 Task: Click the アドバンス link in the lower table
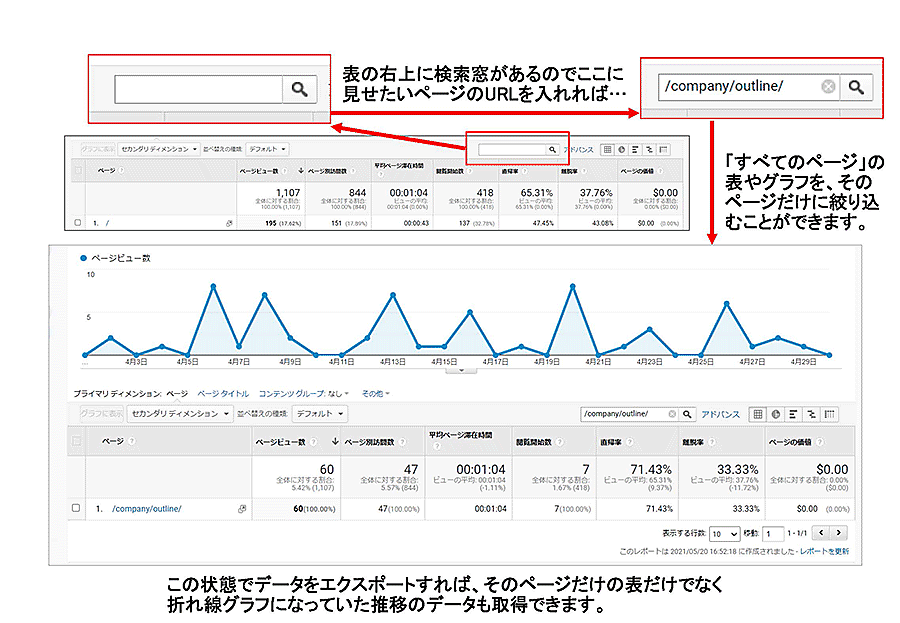point(720,413)
